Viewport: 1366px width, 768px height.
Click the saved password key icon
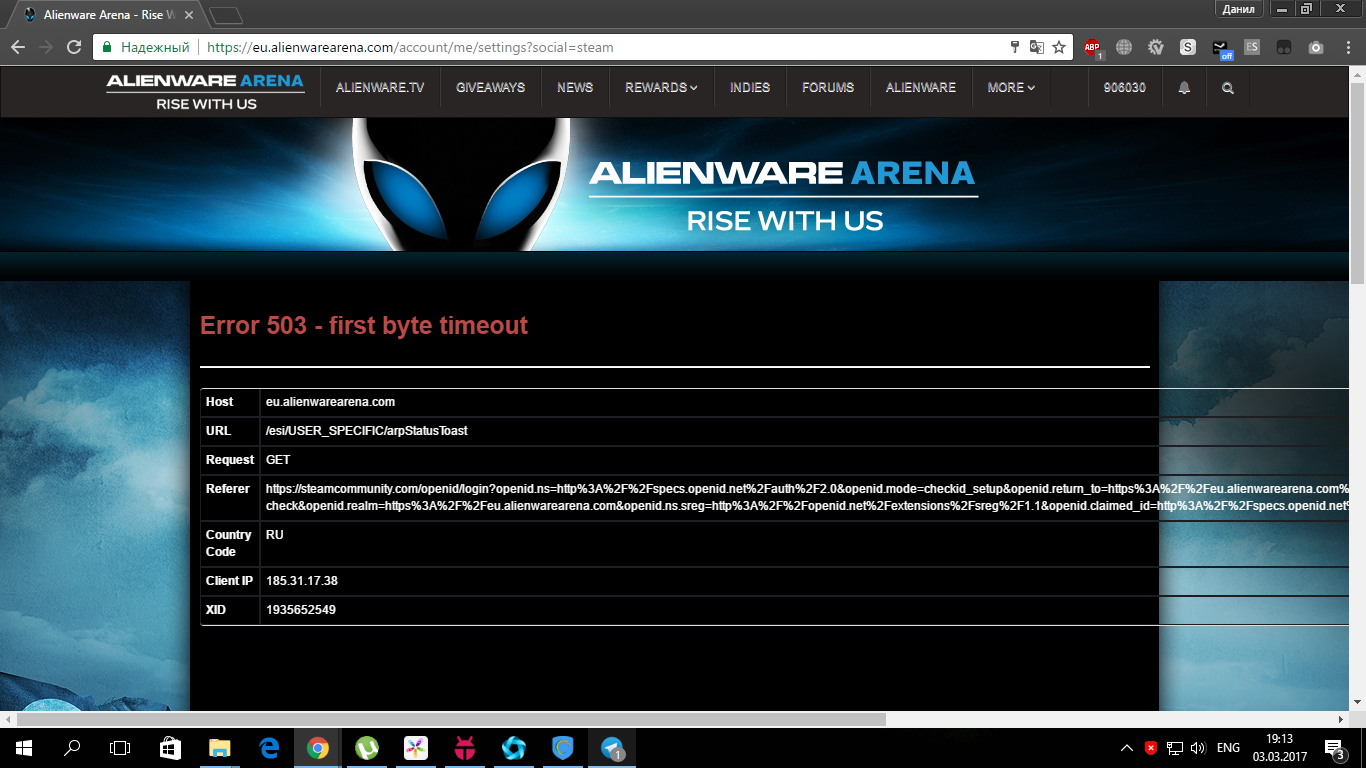(x=1014, y=47)
